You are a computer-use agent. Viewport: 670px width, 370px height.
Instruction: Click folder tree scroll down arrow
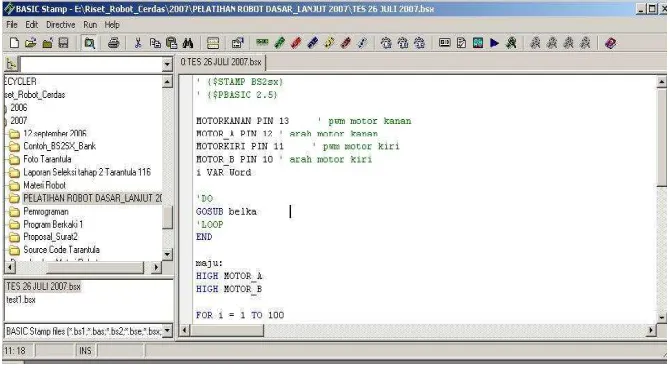[x=168, y=254]
